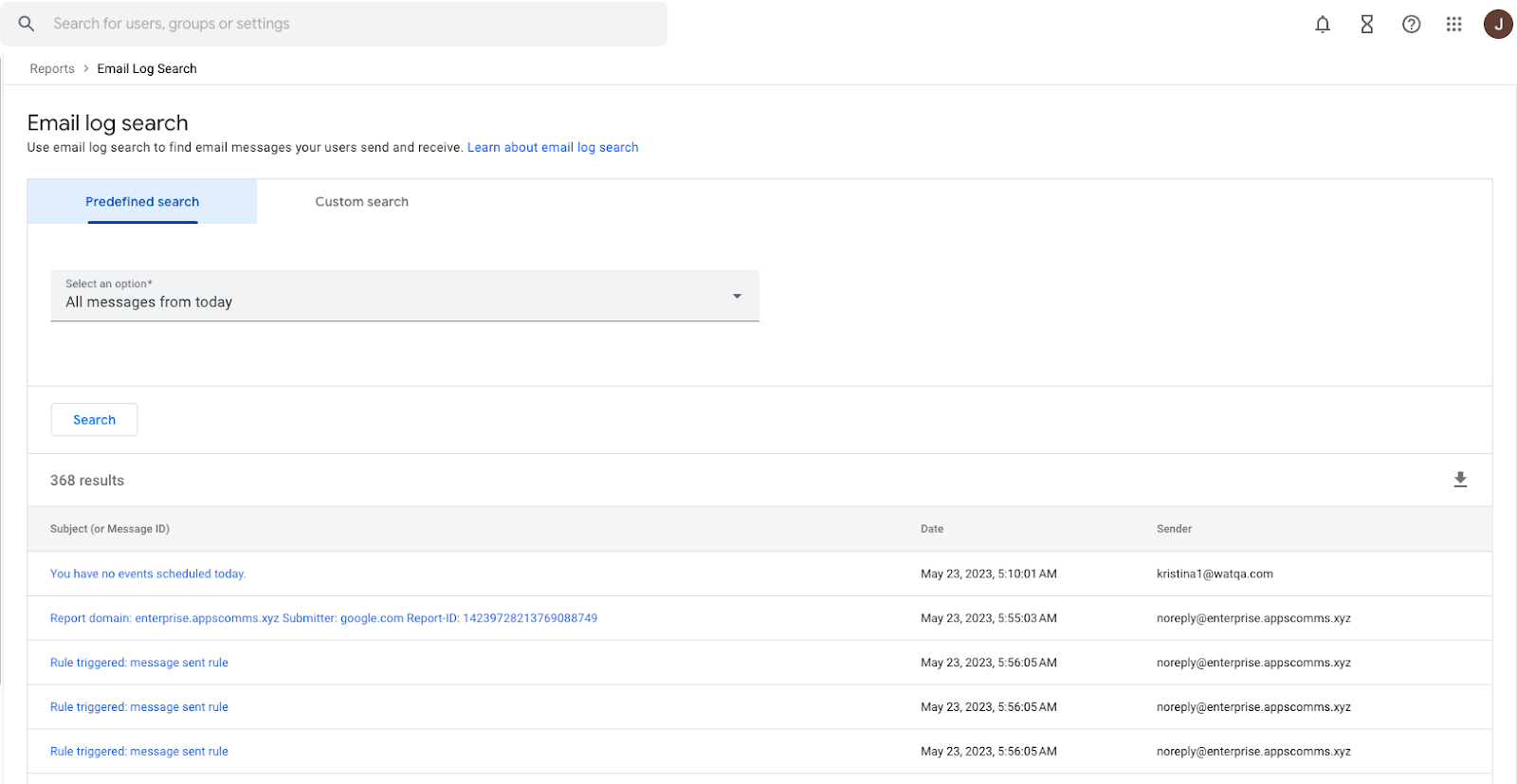The image size is (1517, 784).
Task: Download the search results with download icon
Action: pos(1460,480)
